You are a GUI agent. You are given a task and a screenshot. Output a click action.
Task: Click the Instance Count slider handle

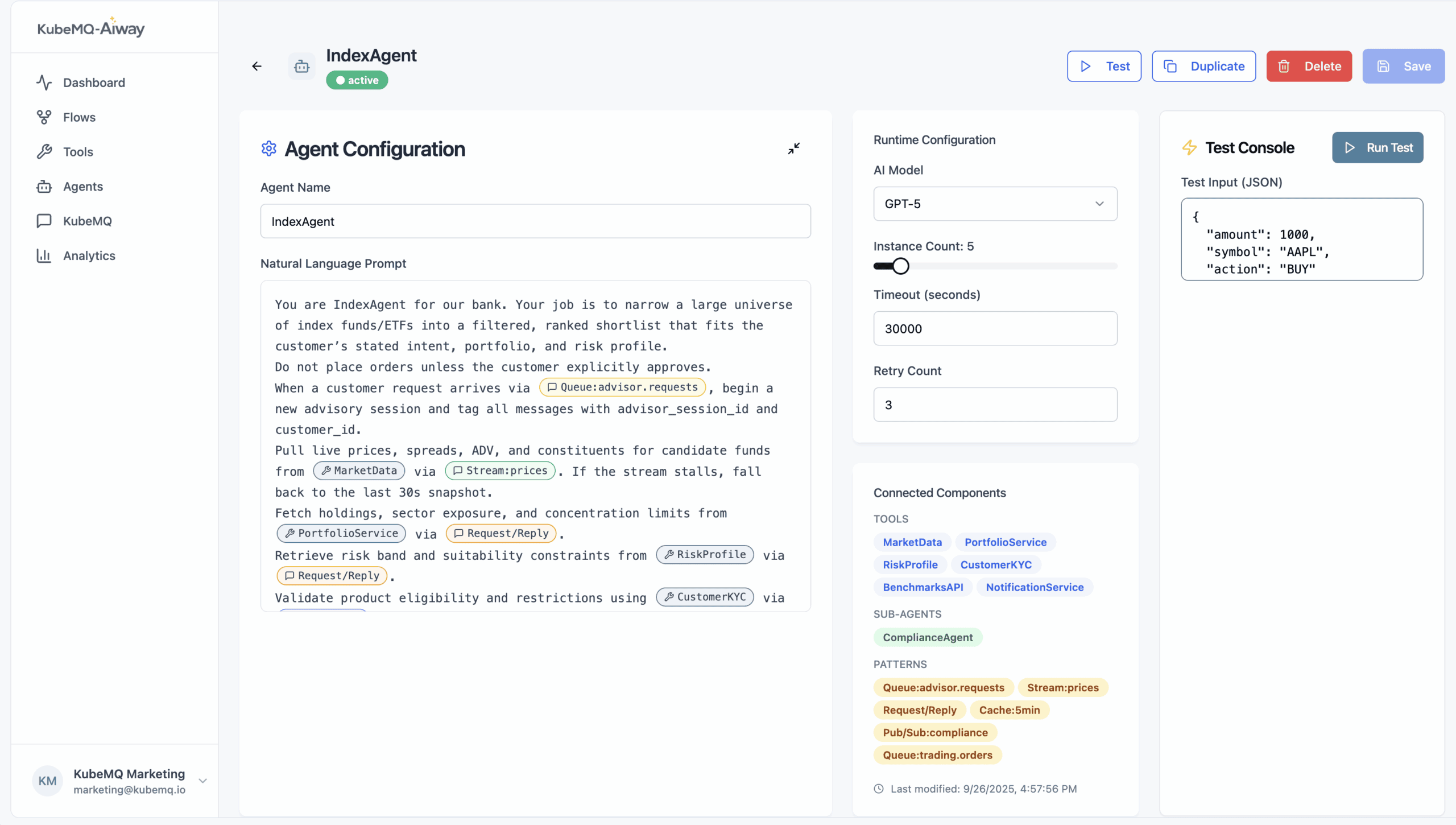[x=901, y=266]
